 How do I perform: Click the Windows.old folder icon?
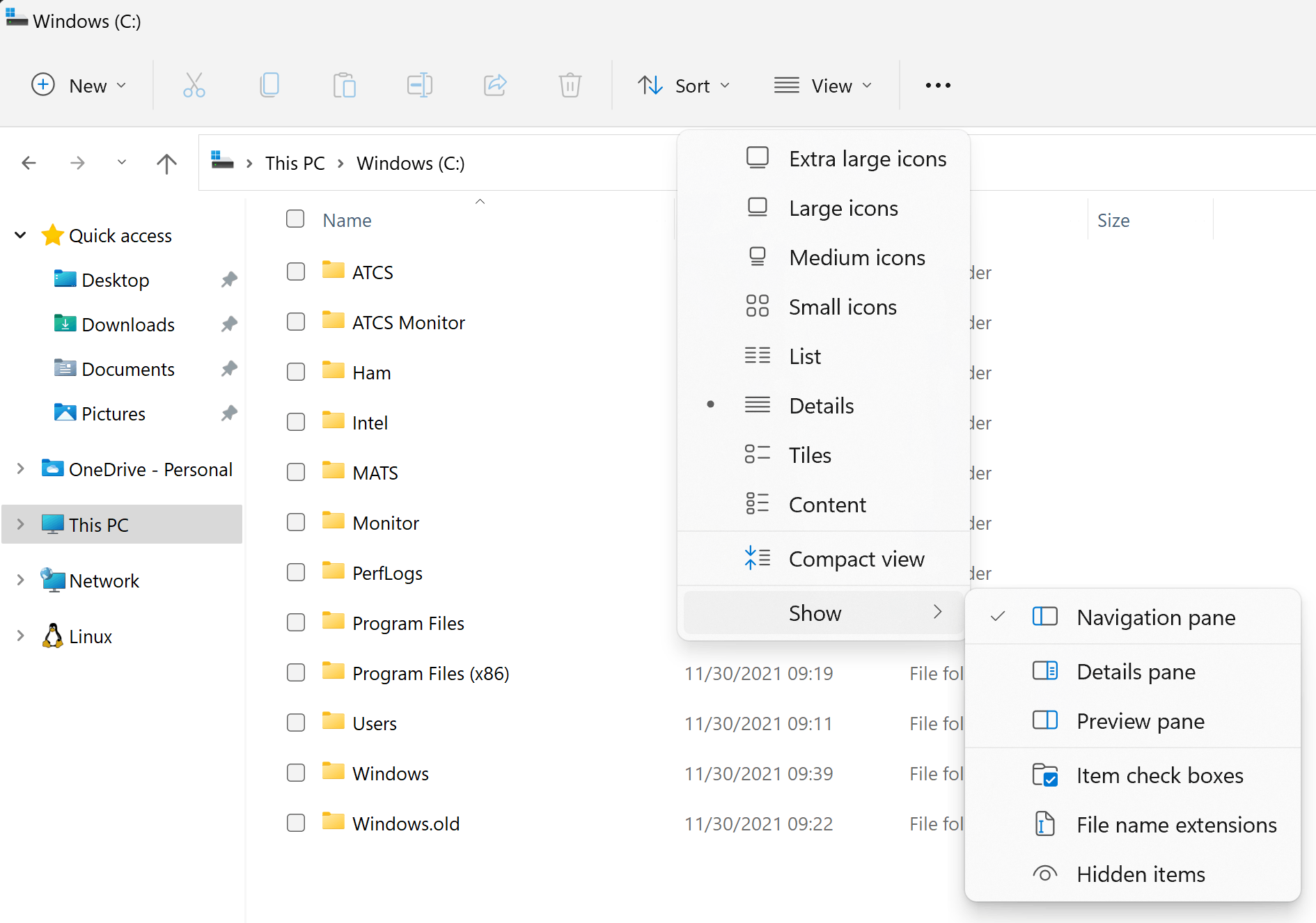pyautogui.click(x=334, y=821)
